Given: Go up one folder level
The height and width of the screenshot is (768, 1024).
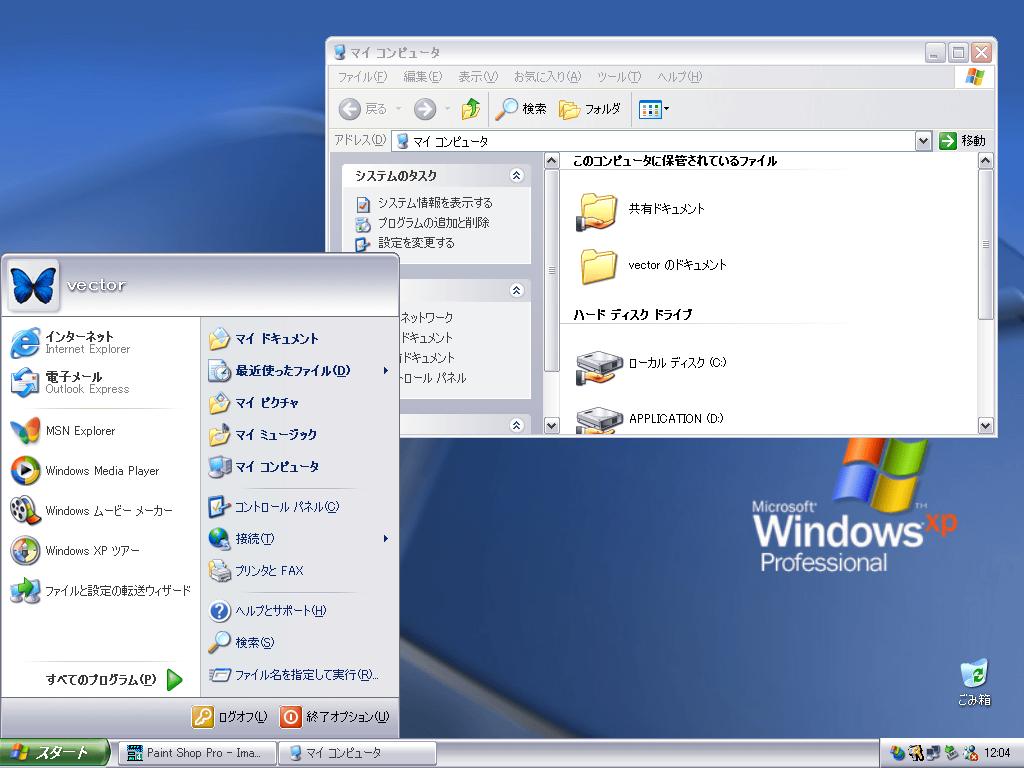Looking at the screenshot, I should 471,109.
